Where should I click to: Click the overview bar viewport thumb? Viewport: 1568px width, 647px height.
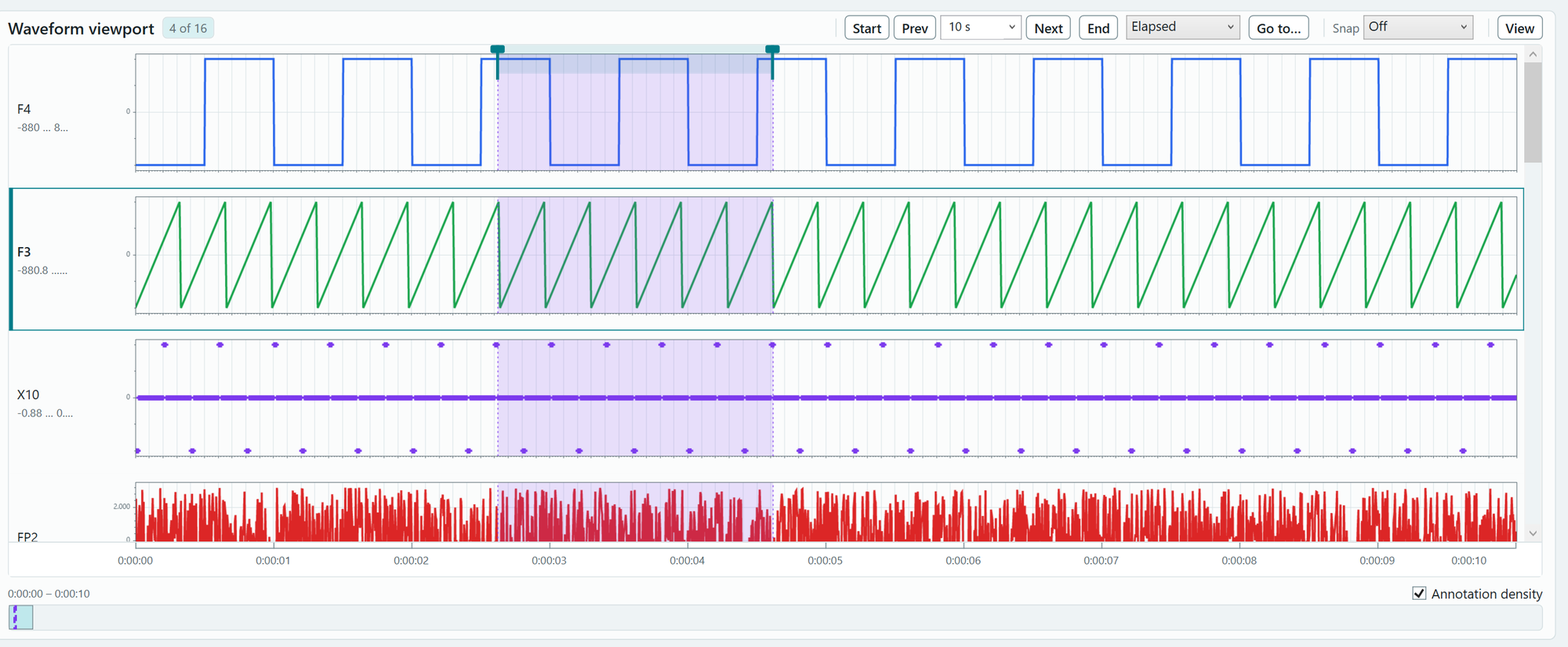pyautogui.click(x=21, y=617)
